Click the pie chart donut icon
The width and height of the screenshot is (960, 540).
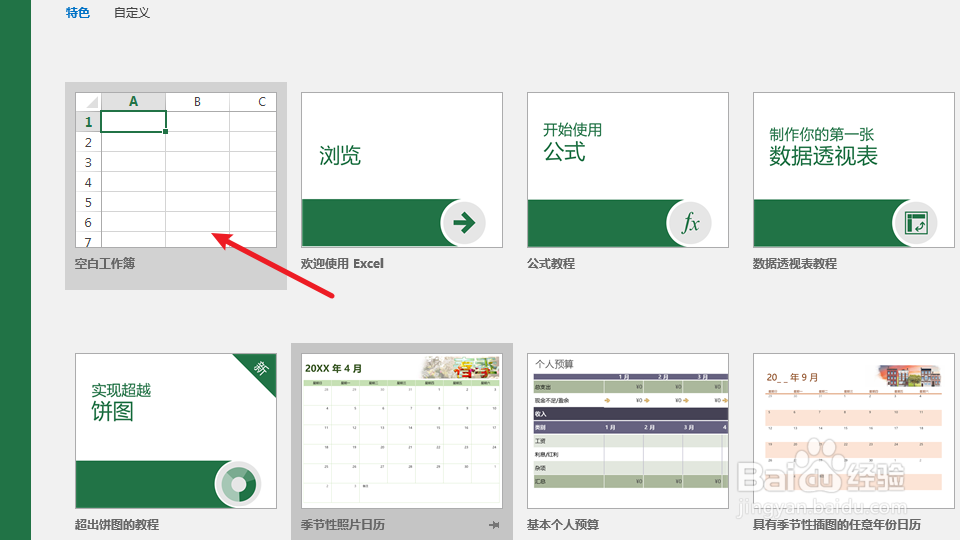pos(238,484)
